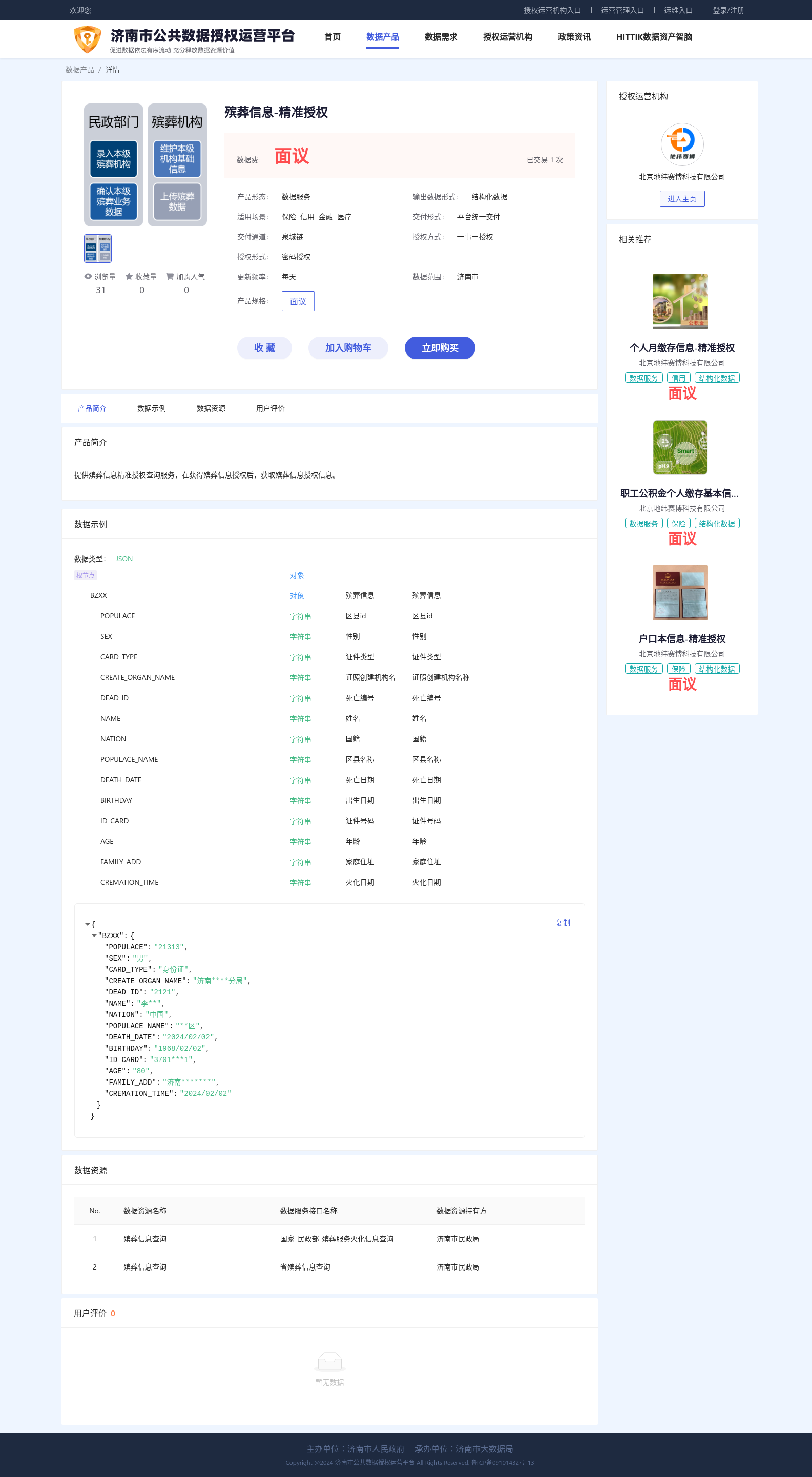The width and height of the screenshot is (812, 1477).
Task: Click the 保险 tag under 户口本信息
Action: 678,669
